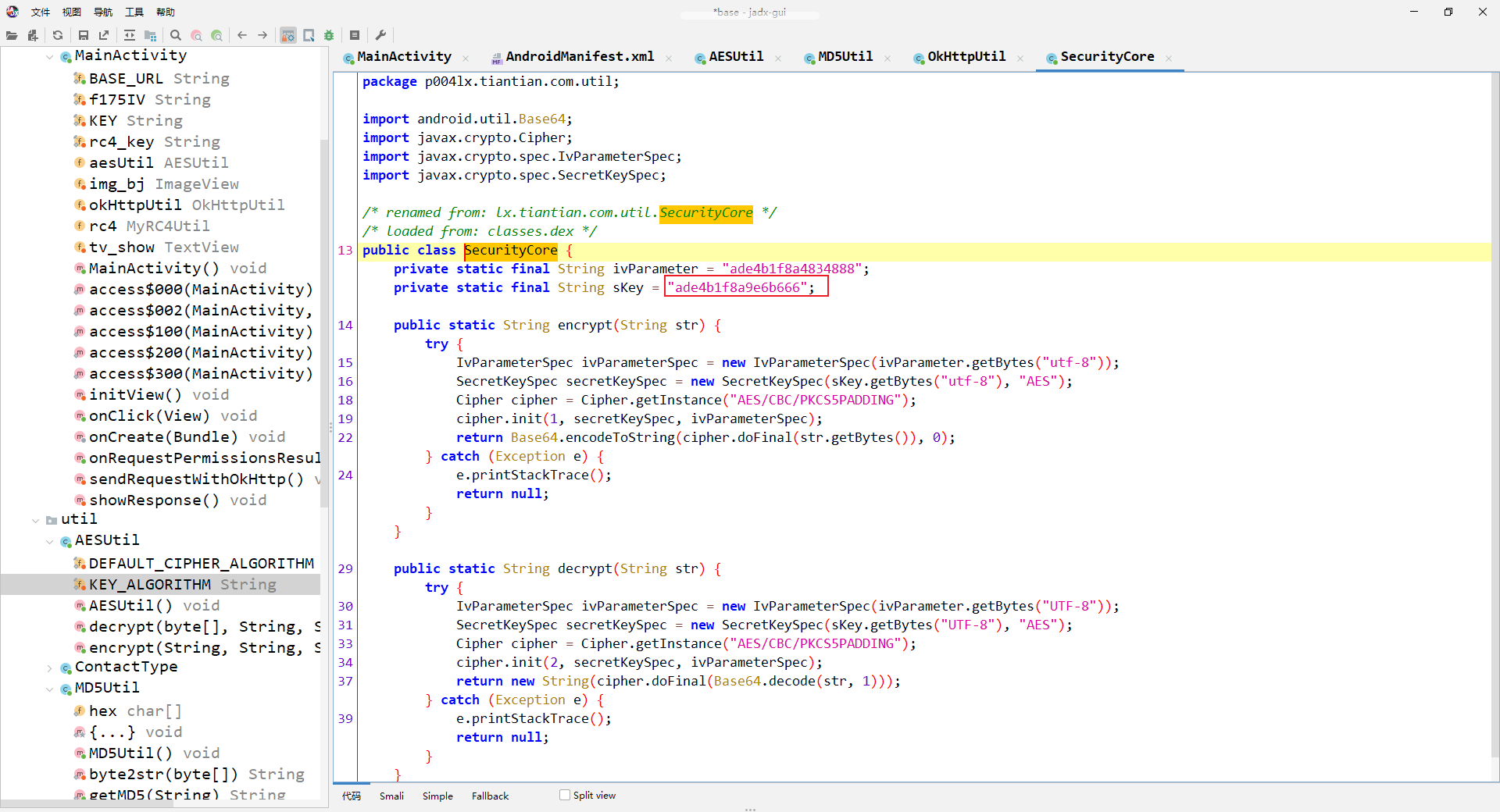Viewport: 1500px width, 812px height.
Task: Enable the Split view checkbox
Action: [x=565, y=795]
